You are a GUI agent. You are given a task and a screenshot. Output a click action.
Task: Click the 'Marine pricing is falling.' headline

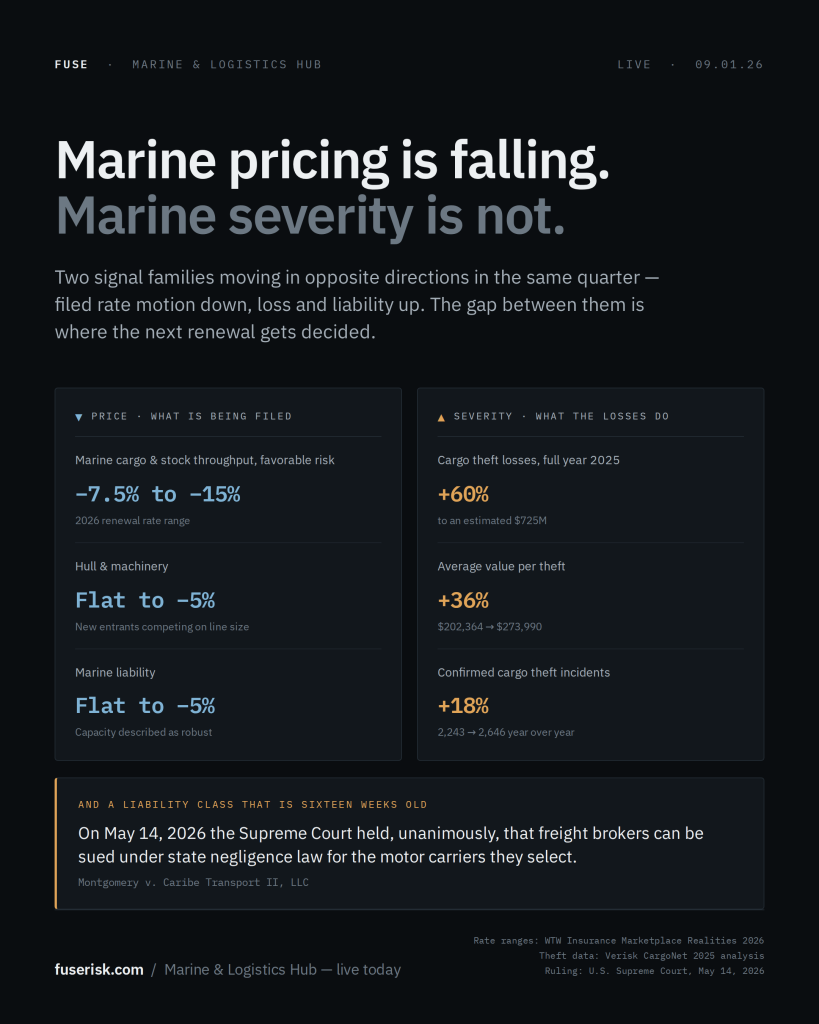tap(332, 161)
